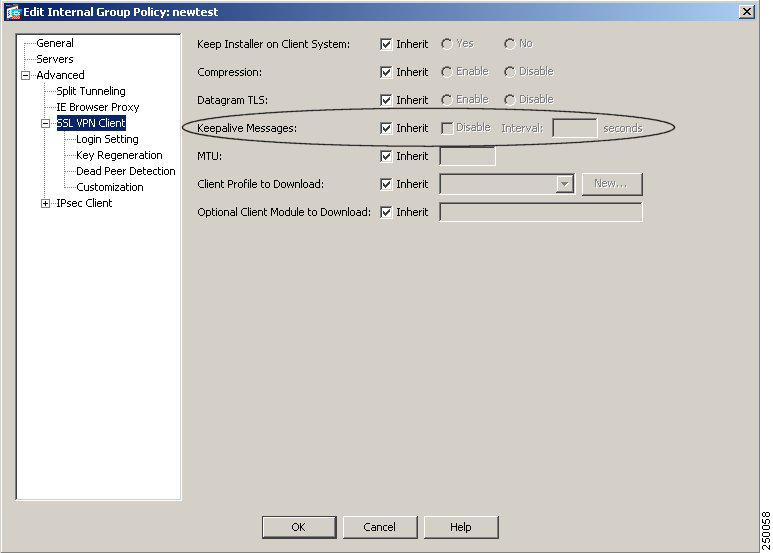Click the Compression label

pos(229,72)
